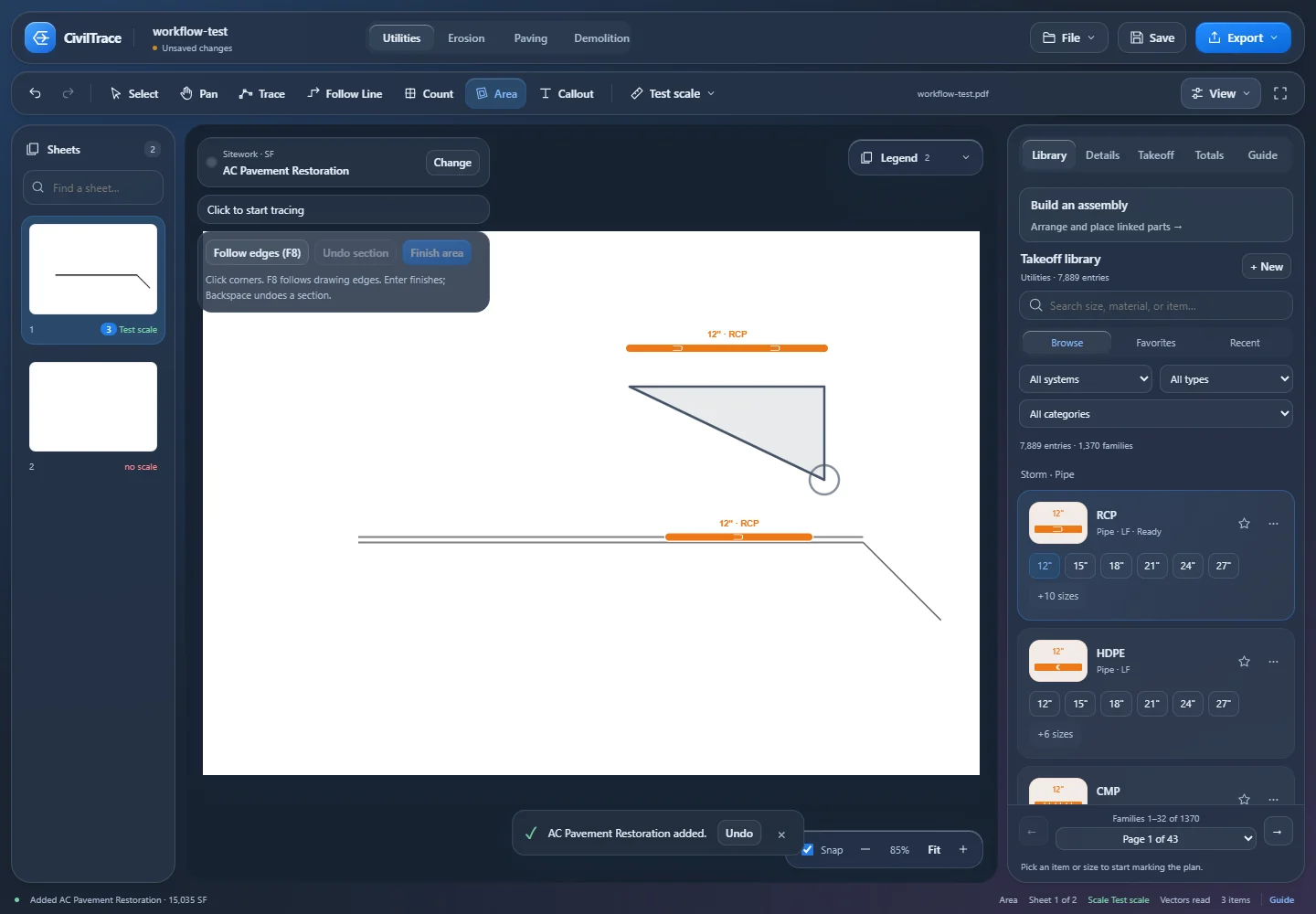This screenshot has width=1316, height=914.
Task: Open the Page 1 of 43 selector
Action: coord(1156,839)
